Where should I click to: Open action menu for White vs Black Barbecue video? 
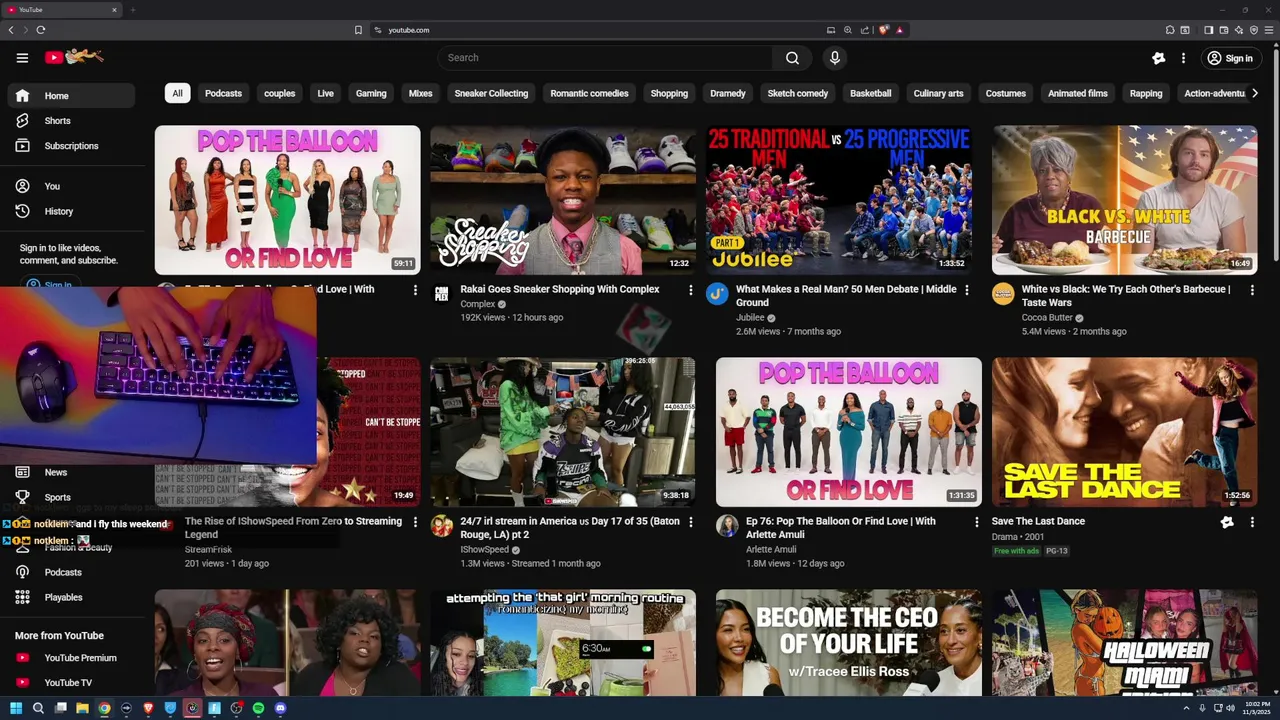(x=1252, y=290)
